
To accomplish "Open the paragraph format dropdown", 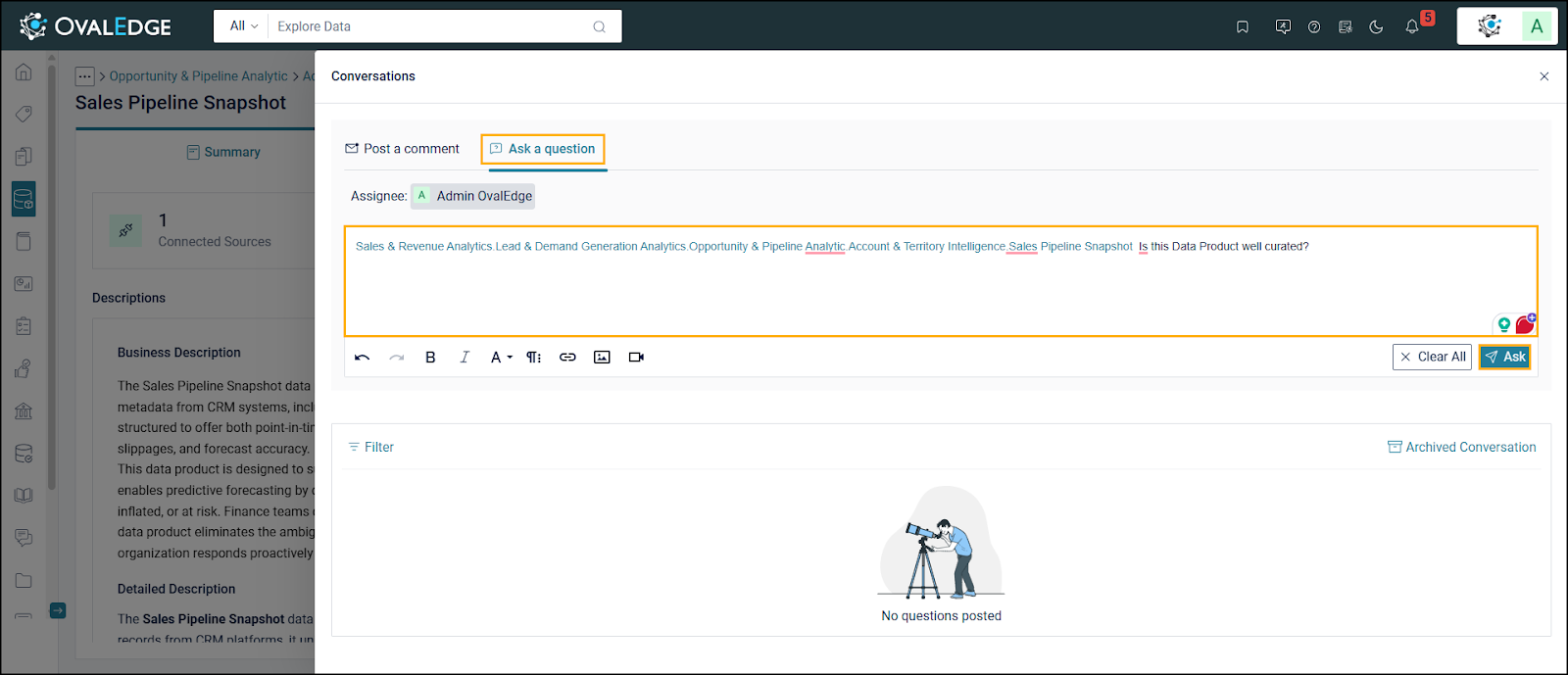I will coord(533,358).
